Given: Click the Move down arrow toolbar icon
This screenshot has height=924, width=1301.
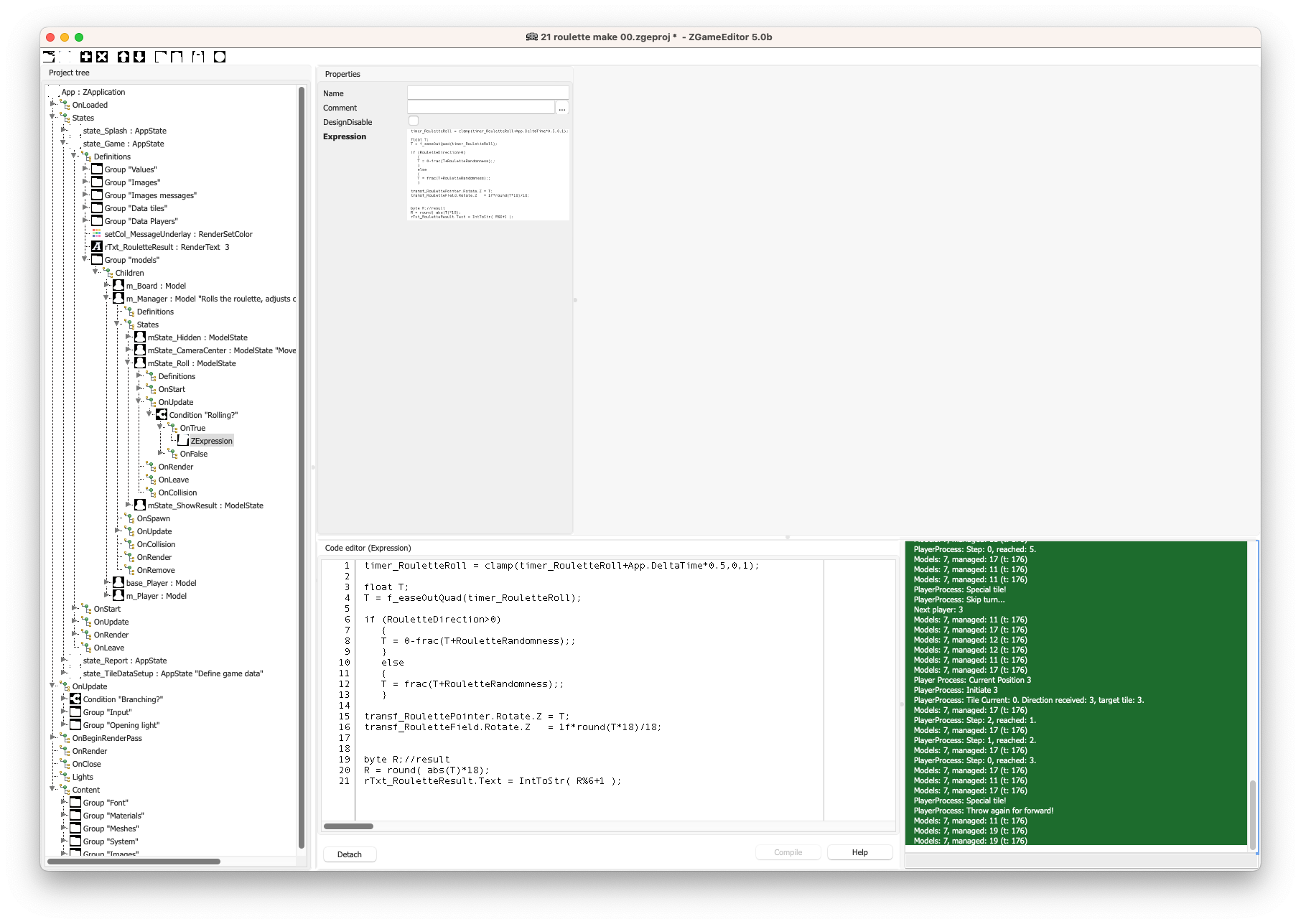Looking at the screenshot, I should (139, 57).
